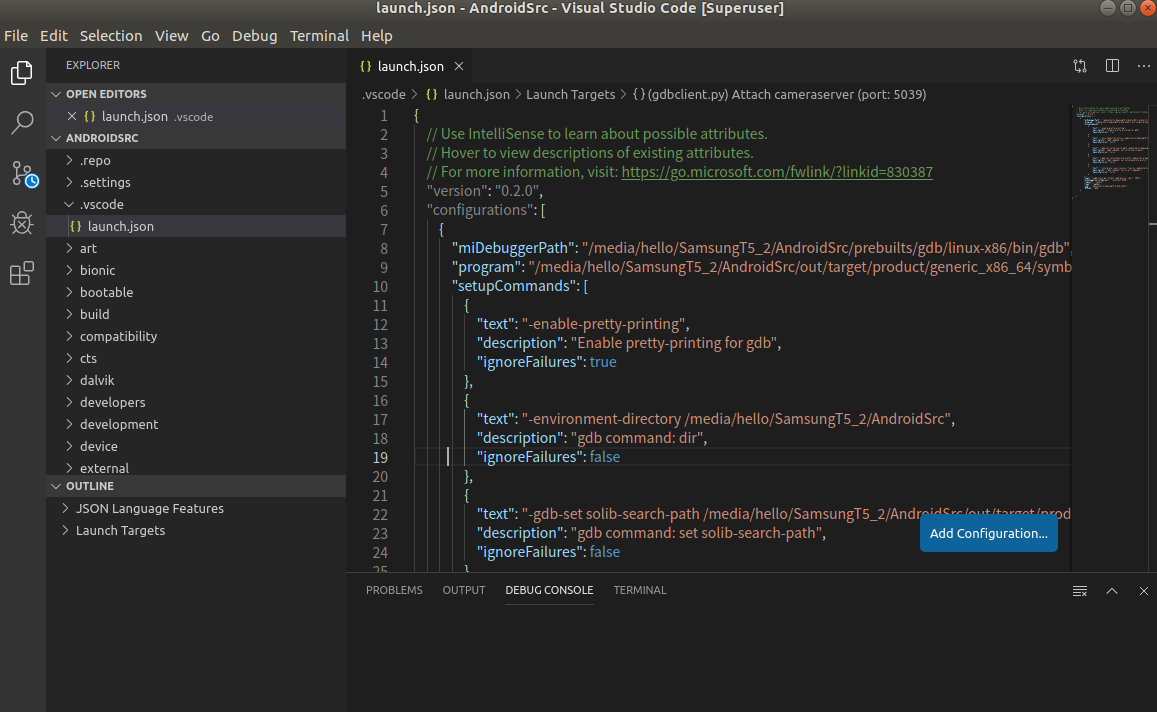
Task: Switch to the TERMINAL tab
Action: (x=639, y=590)
